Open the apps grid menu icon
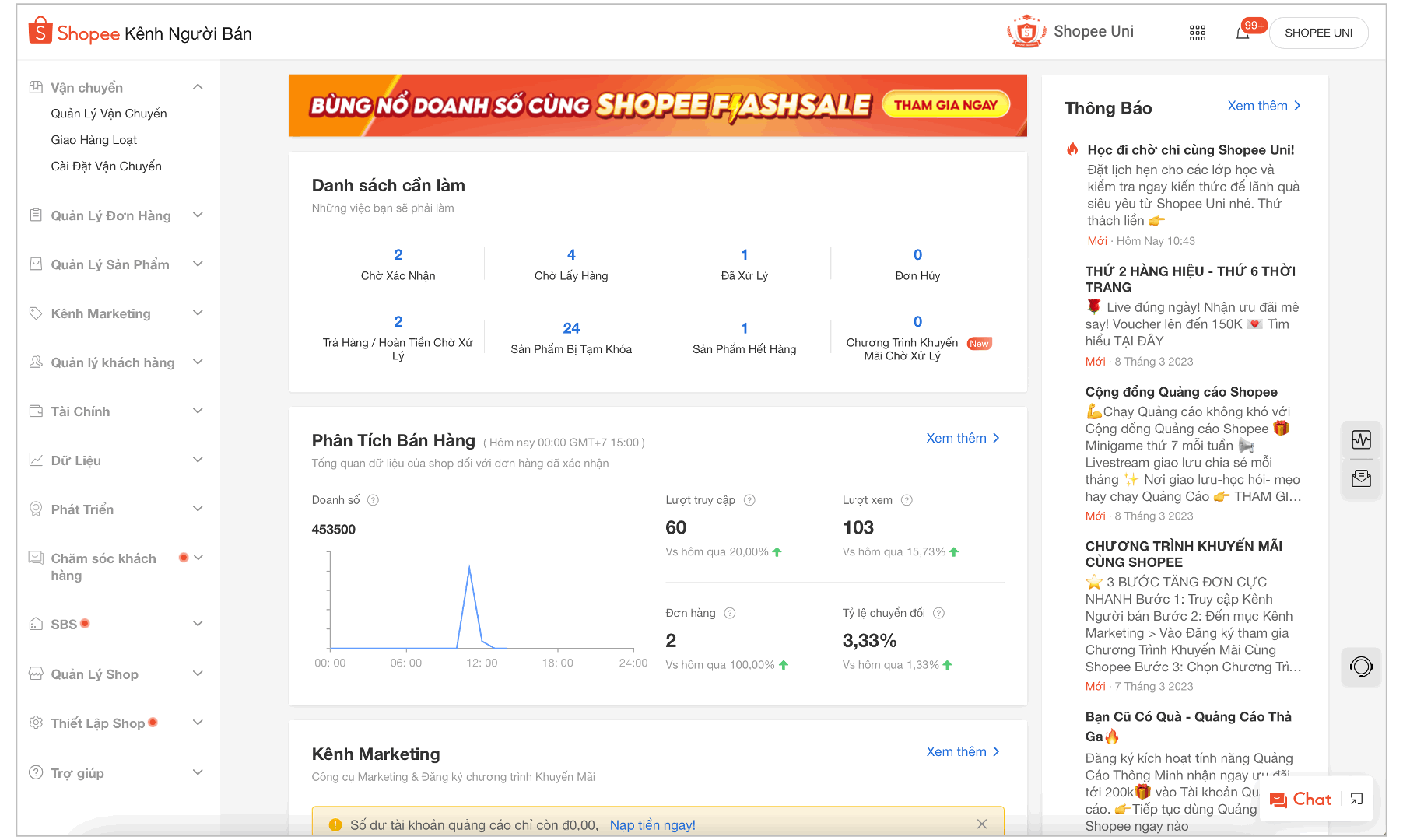The image size is (1403, 840). pyautogui.click(x=1198, y=33)
